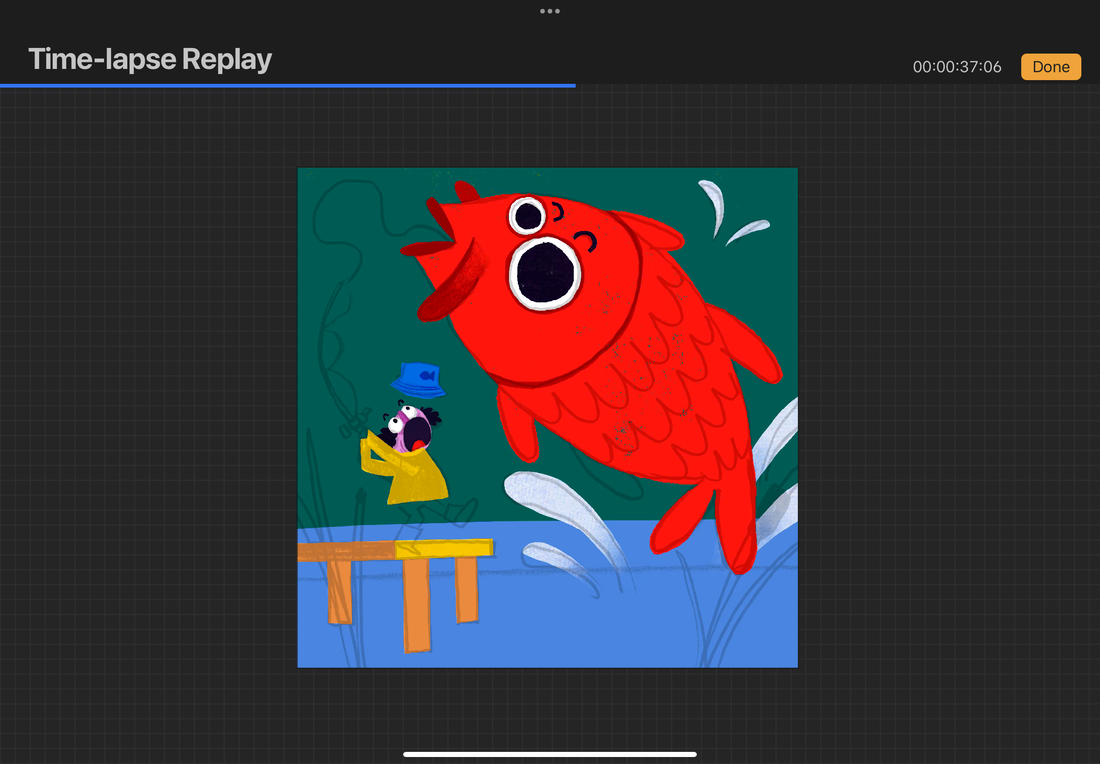Tap the fisherman's screaming purple face

click(411, 430)
